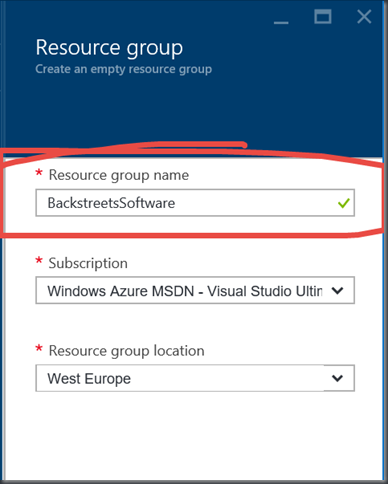This screenshot has width=388, height=484.
Task: Click the 'Subscription' label
Action: [88, 263]
